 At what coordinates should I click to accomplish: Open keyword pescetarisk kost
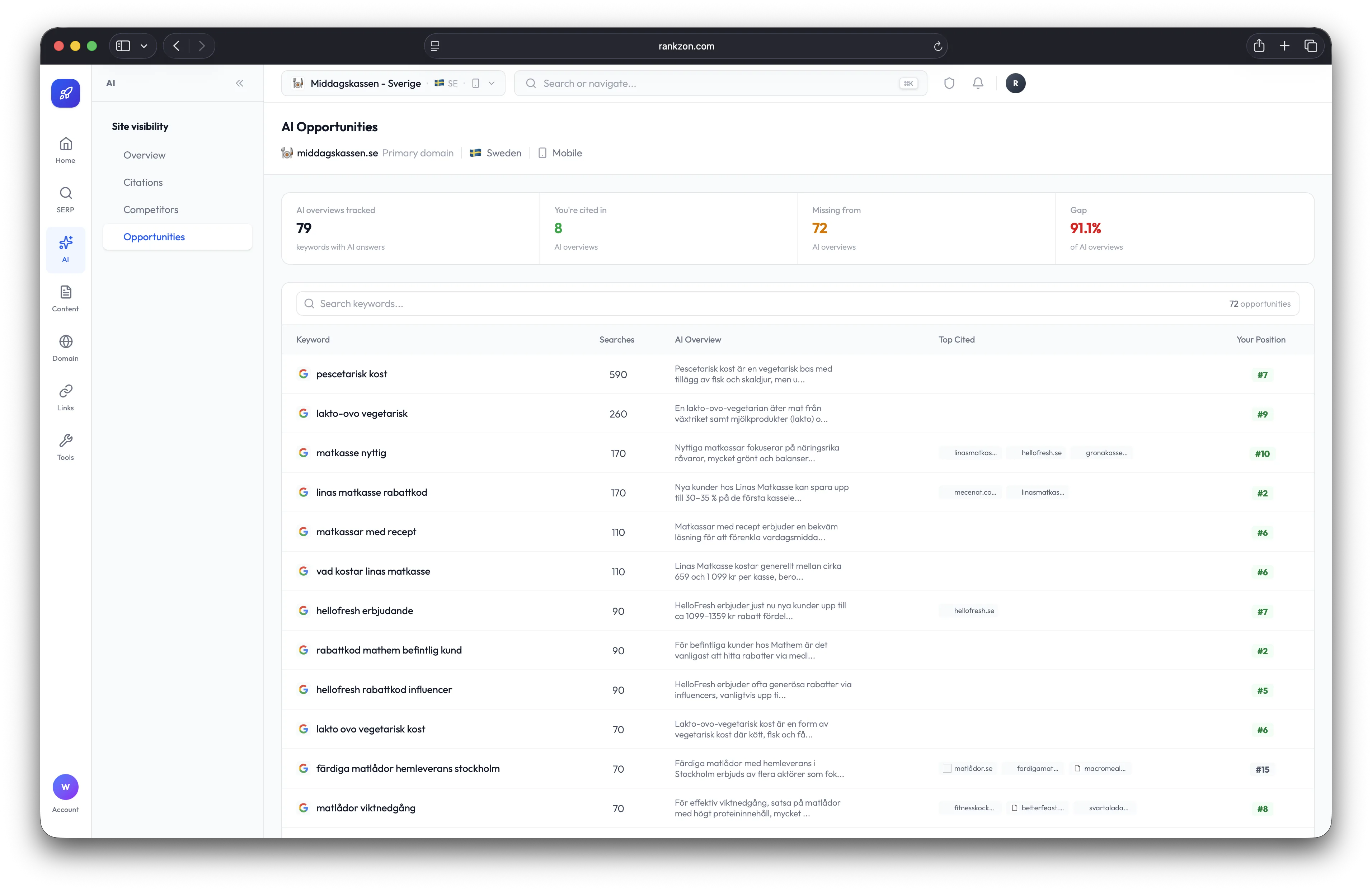pyautogui.click(x=352, y=373)
